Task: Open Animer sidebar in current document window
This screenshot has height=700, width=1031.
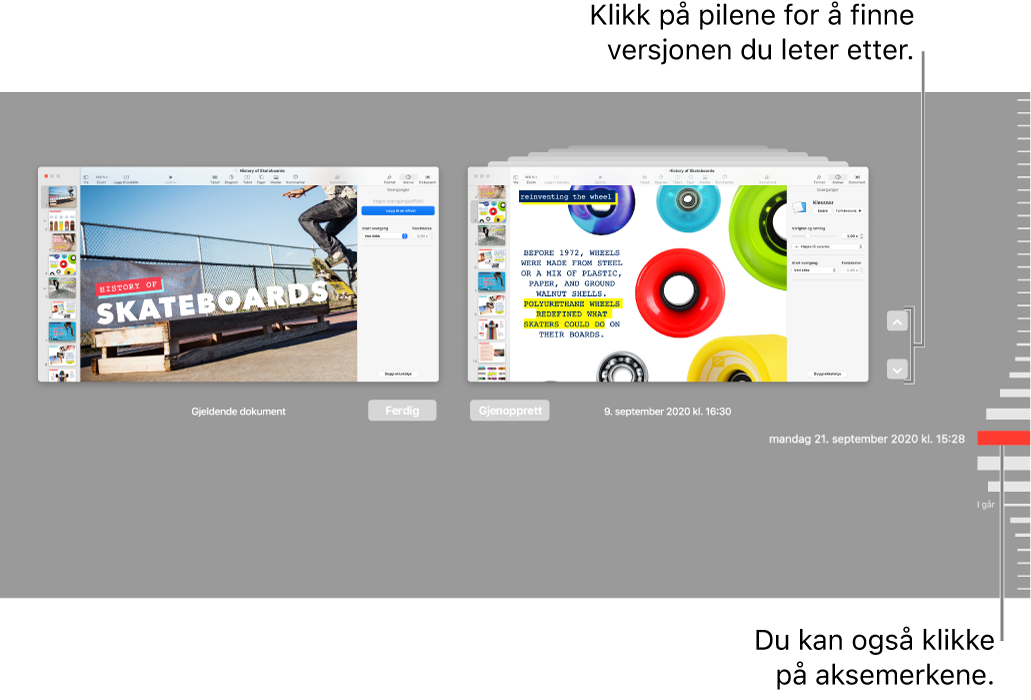Action: click(x=408, y=179)
